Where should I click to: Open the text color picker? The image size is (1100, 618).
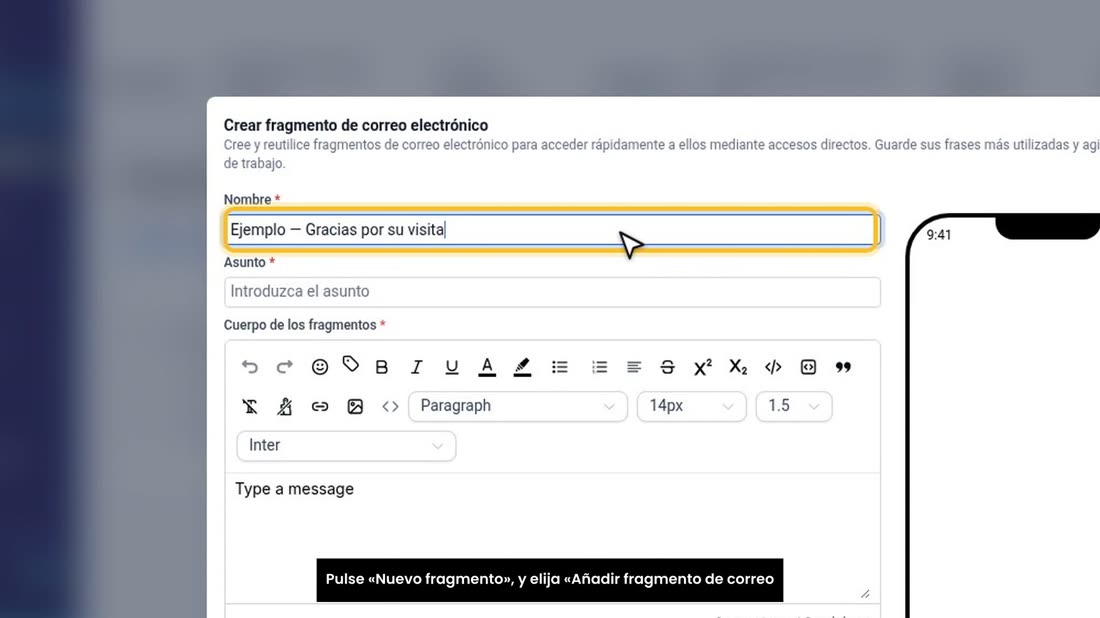(x=487, y=367)
